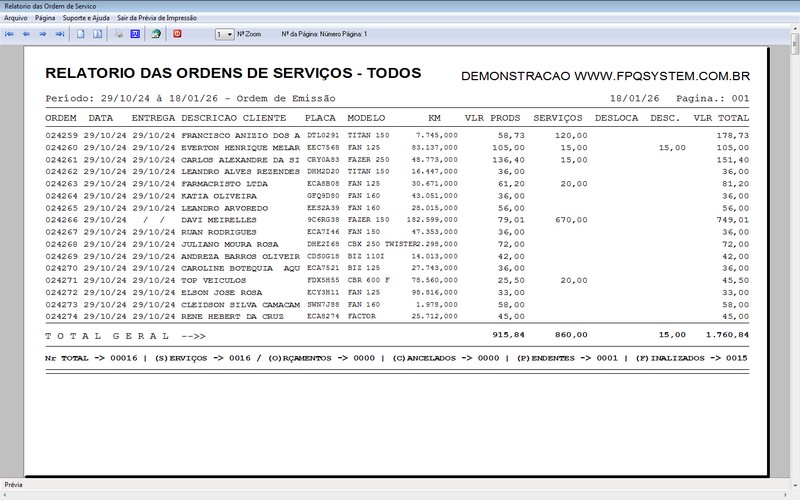
Task: Click the globe email icon
Action: point(156,34)
